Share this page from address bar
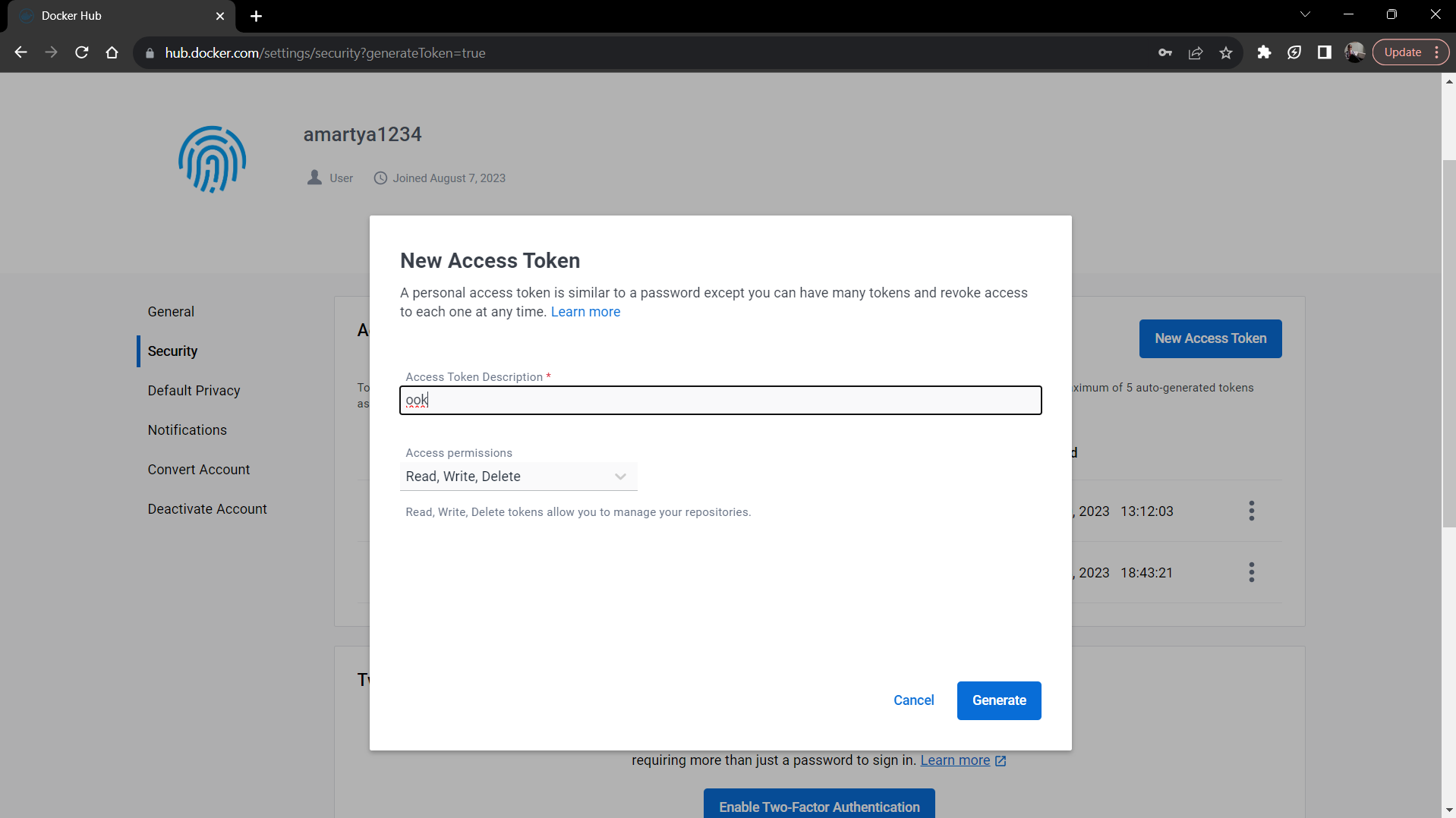The width and height of the screenshot is (1456, 818). tap(1196, 52)
